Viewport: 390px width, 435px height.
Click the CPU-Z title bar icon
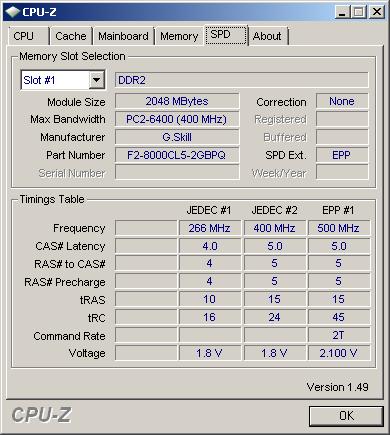pyautogui.click(x=13, y=12)
